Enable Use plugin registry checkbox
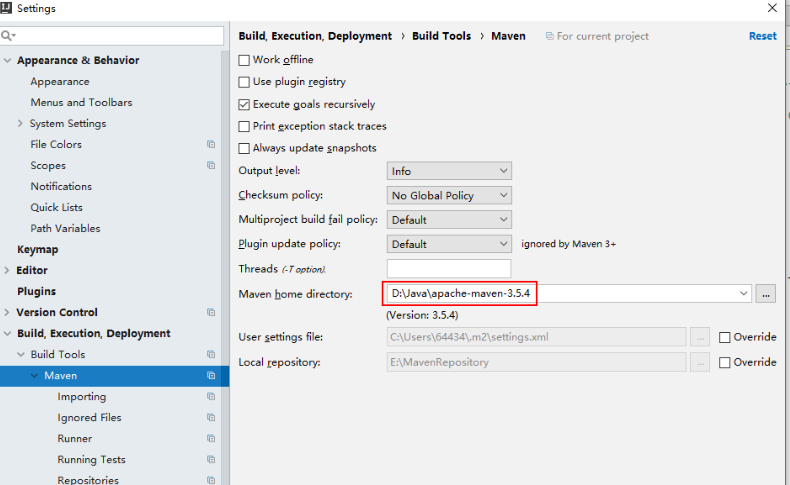This screenshot has width=790, height=485. click(244, 82)
